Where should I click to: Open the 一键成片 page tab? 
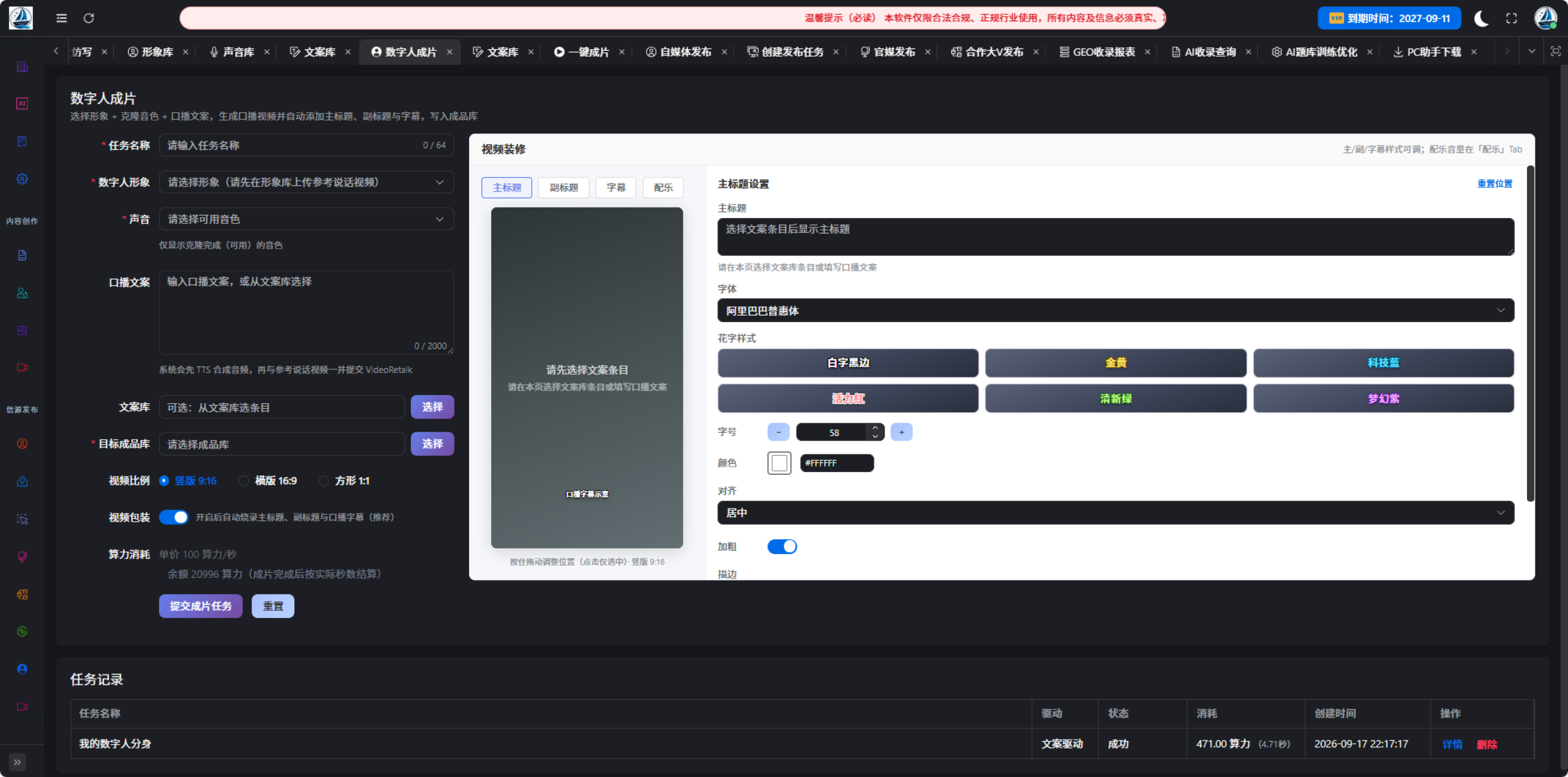588,52
